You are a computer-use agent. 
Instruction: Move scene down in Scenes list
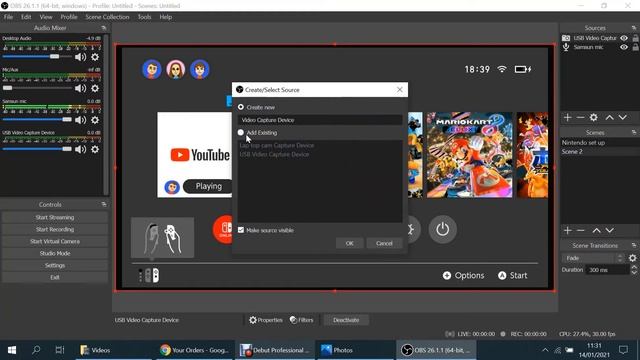(609, 231)
